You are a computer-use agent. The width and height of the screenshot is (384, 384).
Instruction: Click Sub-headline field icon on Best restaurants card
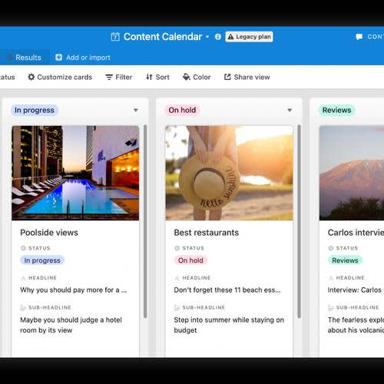coord(177,307)
